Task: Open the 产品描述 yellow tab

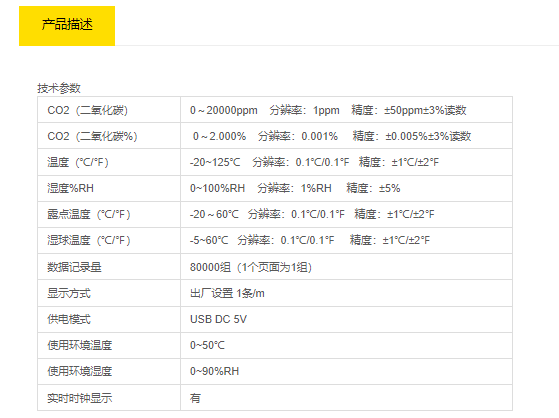Action: click(67, 26)
